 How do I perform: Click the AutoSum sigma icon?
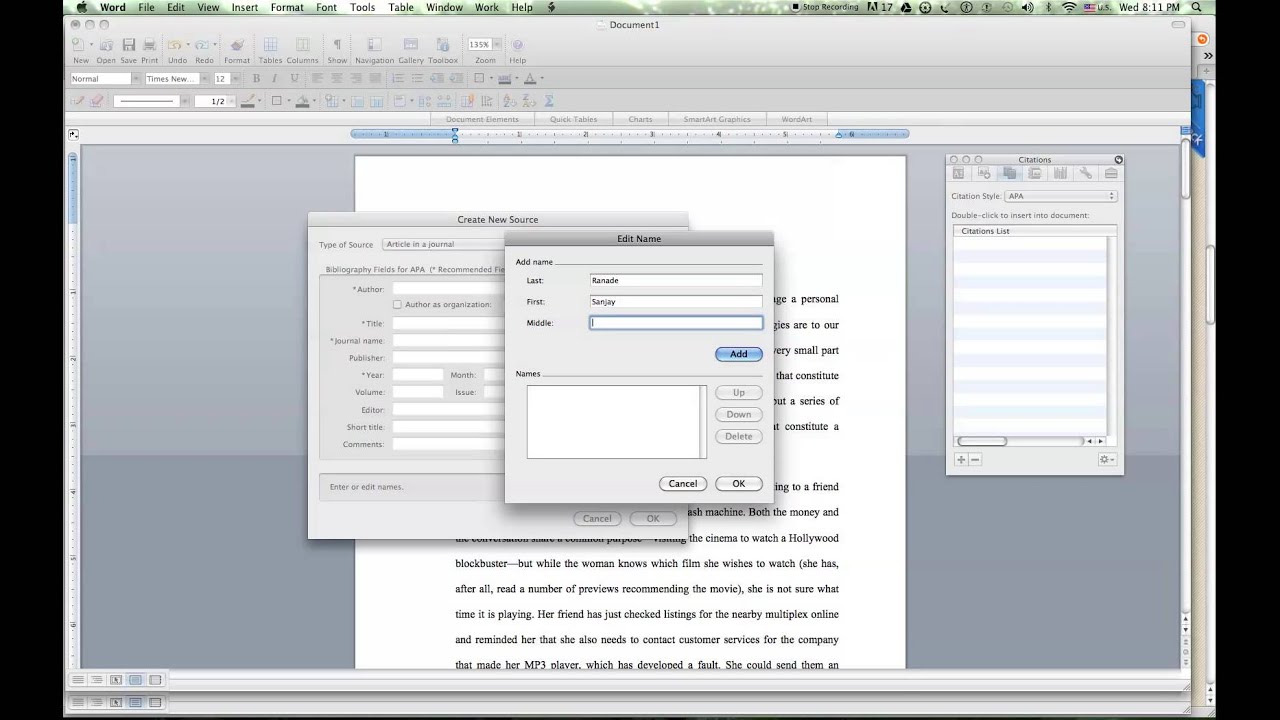549,101
